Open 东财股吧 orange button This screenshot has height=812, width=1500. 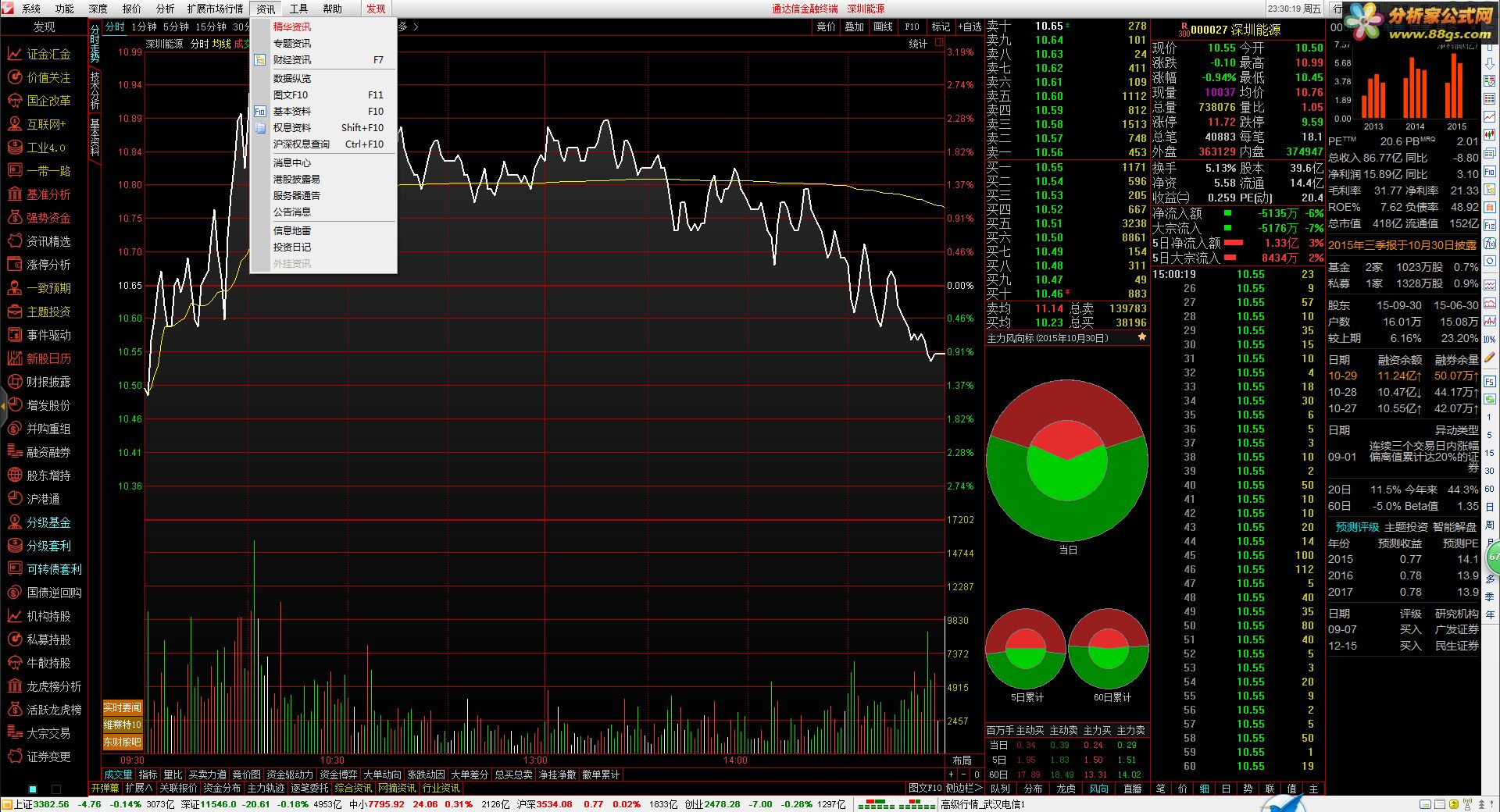[123, 742]
